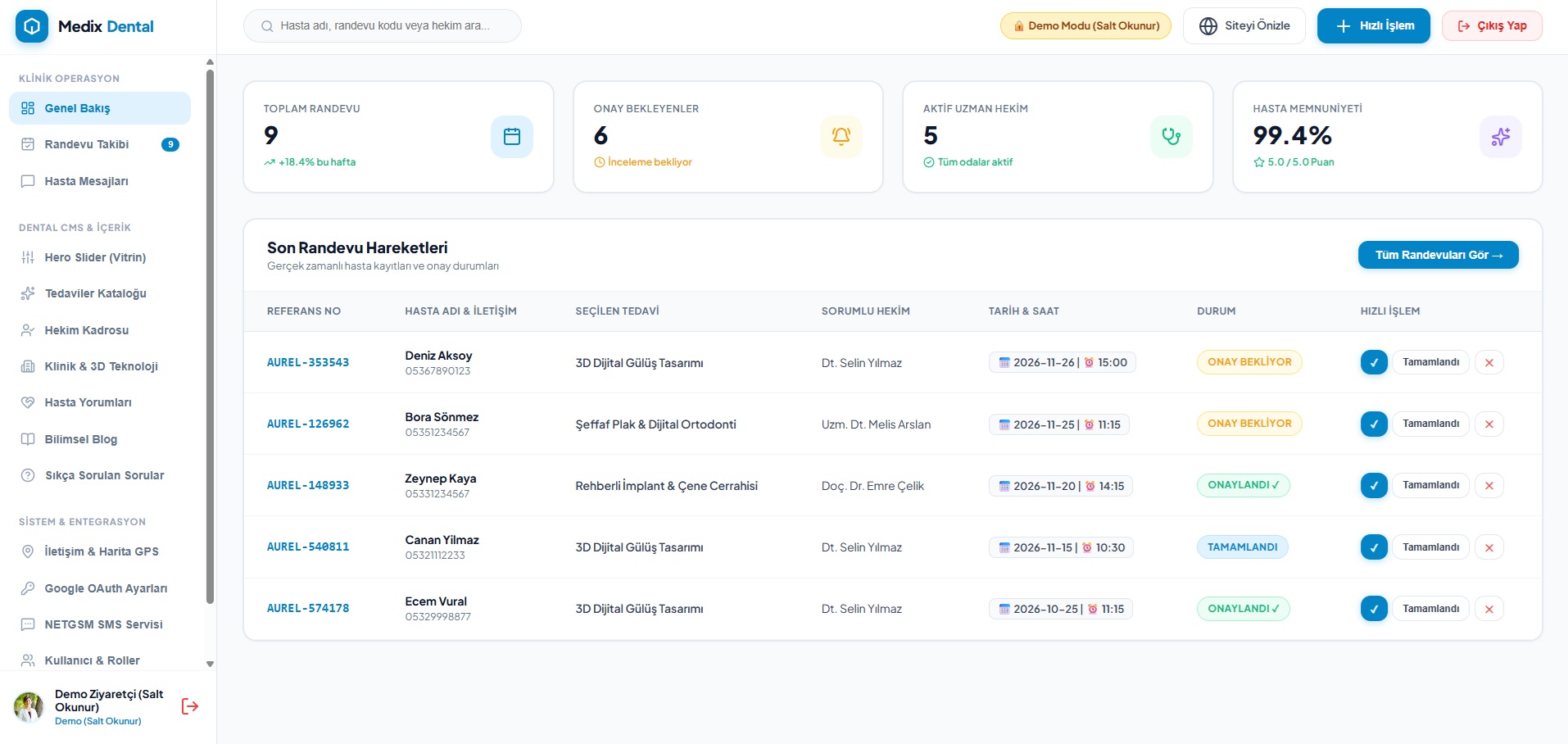
Task: Click the stethoscope icon in Aktif Uzman Hekim card
Action: pyautogui.click(x=1171, y=137)
